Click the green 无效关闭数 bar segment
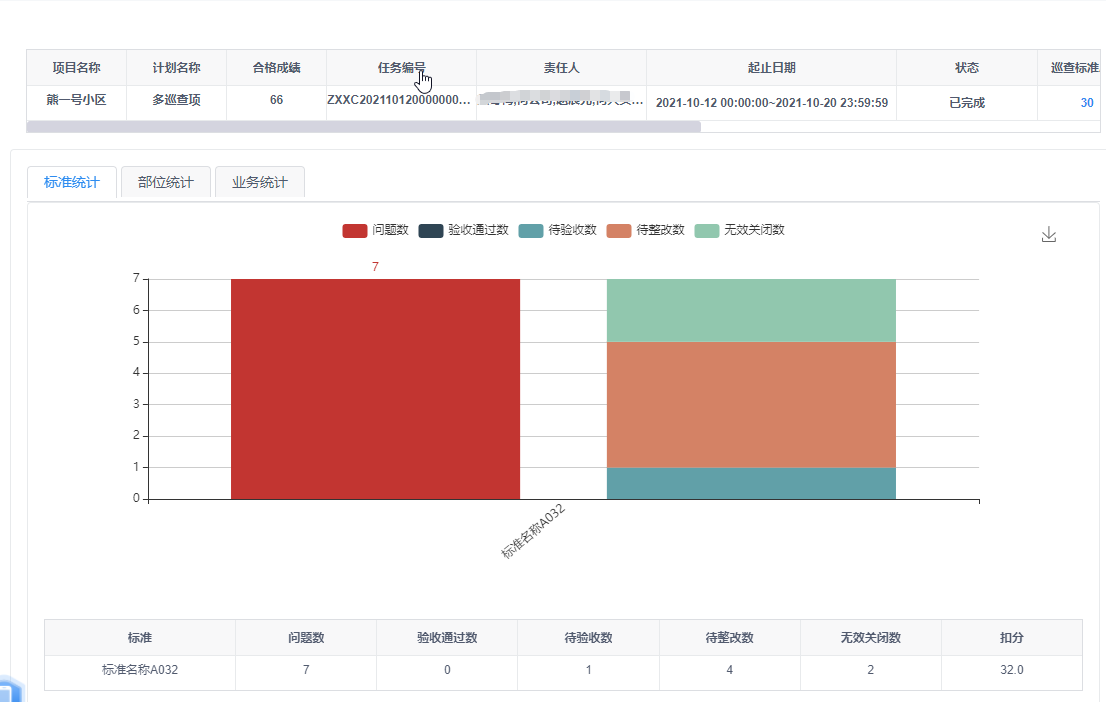This screenshot has height=702, width=1106. (751, 310)
